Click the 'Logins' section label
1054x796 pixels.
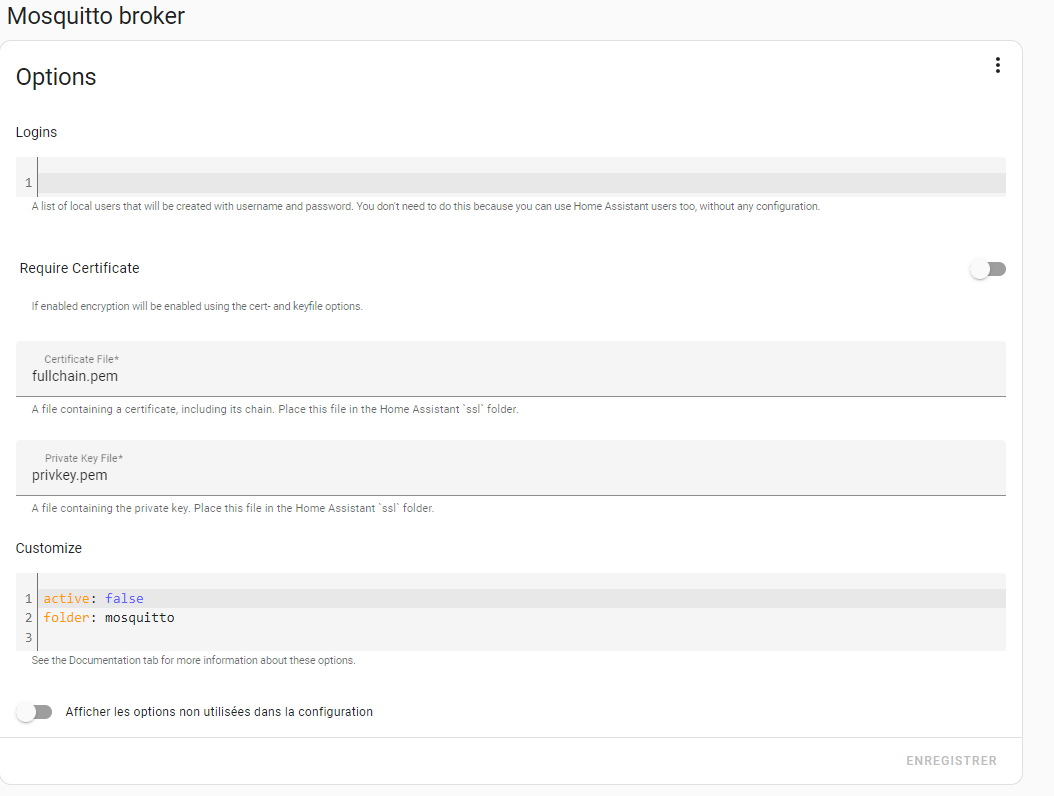click(x=37, y=132)
